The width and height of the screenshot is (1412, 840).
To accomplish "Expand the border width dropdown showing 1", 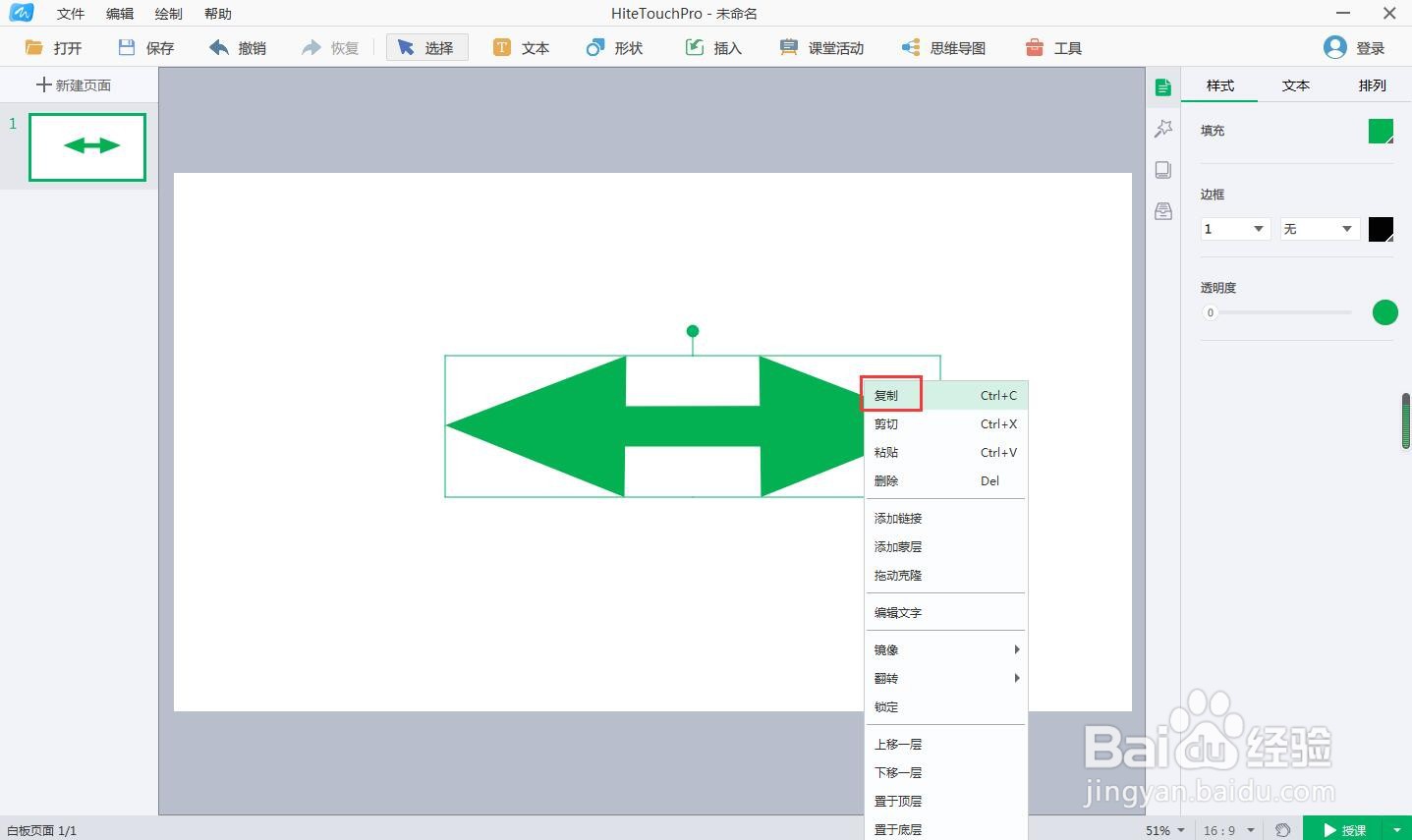I will pos(1236,229).
